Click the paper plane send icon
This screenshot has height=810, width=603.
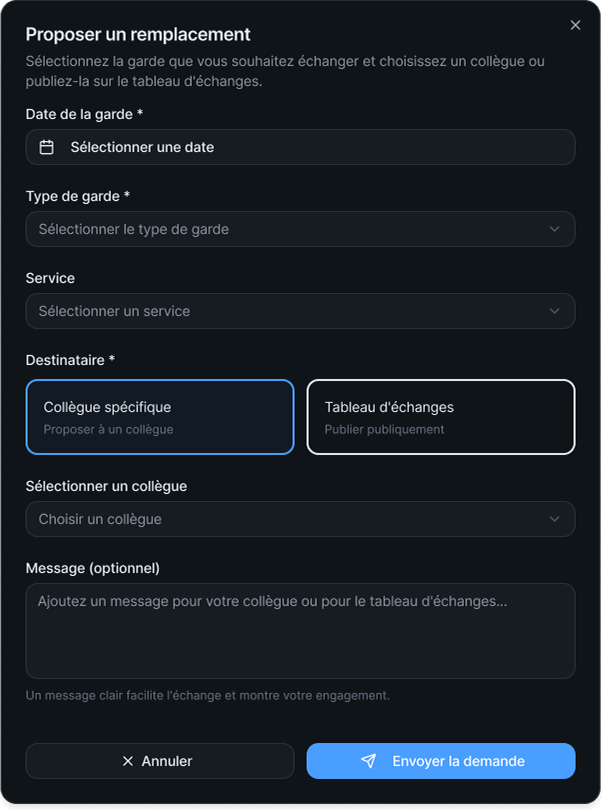click(369, 761)
